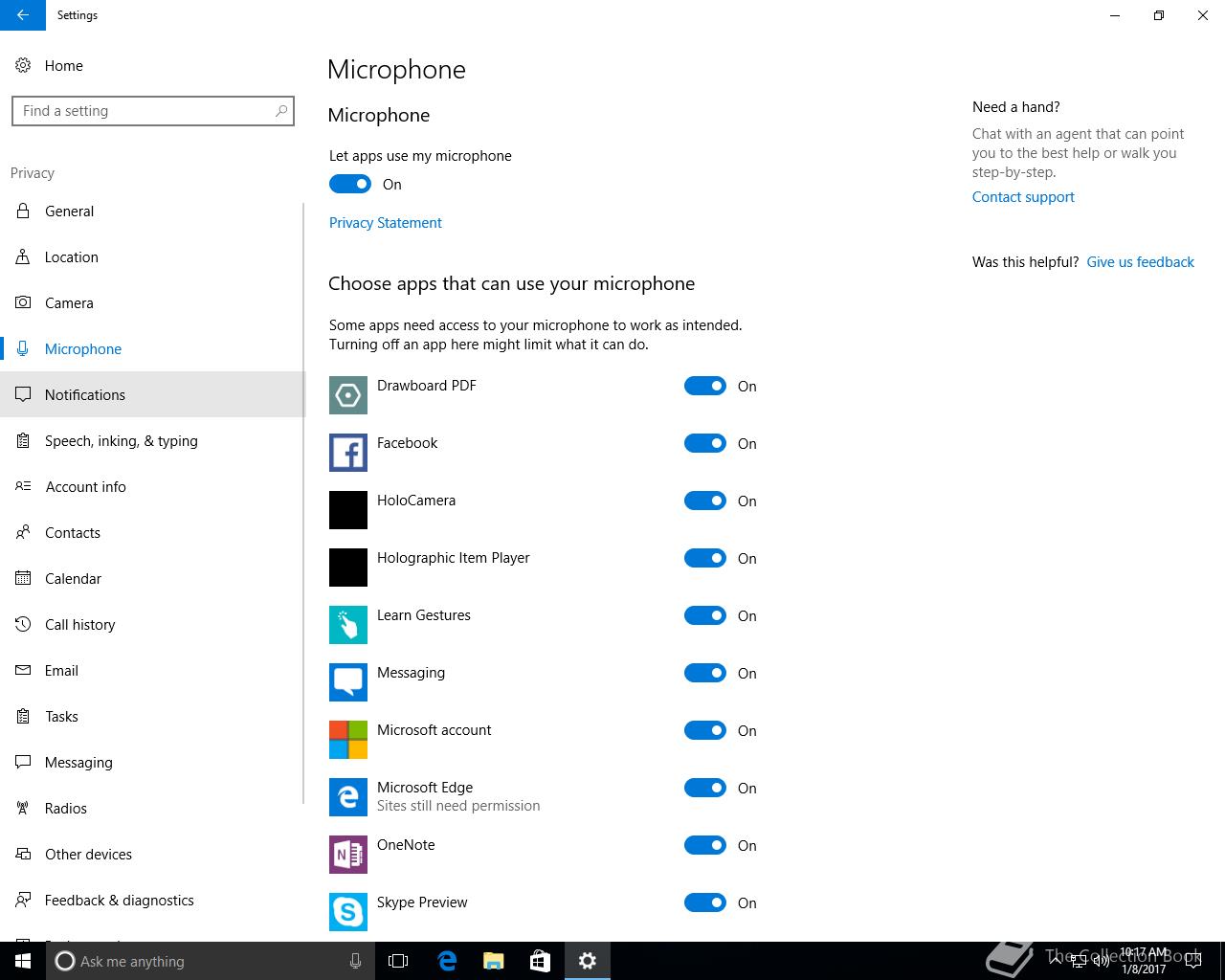Toggle off Let apps use my microphone

tap(350, 184)
